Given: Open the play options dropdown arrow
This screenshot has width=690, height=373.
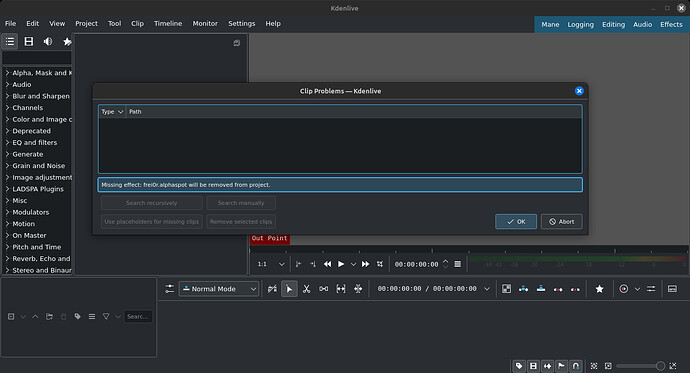Looking at the screenshot, I should point(353,264).
